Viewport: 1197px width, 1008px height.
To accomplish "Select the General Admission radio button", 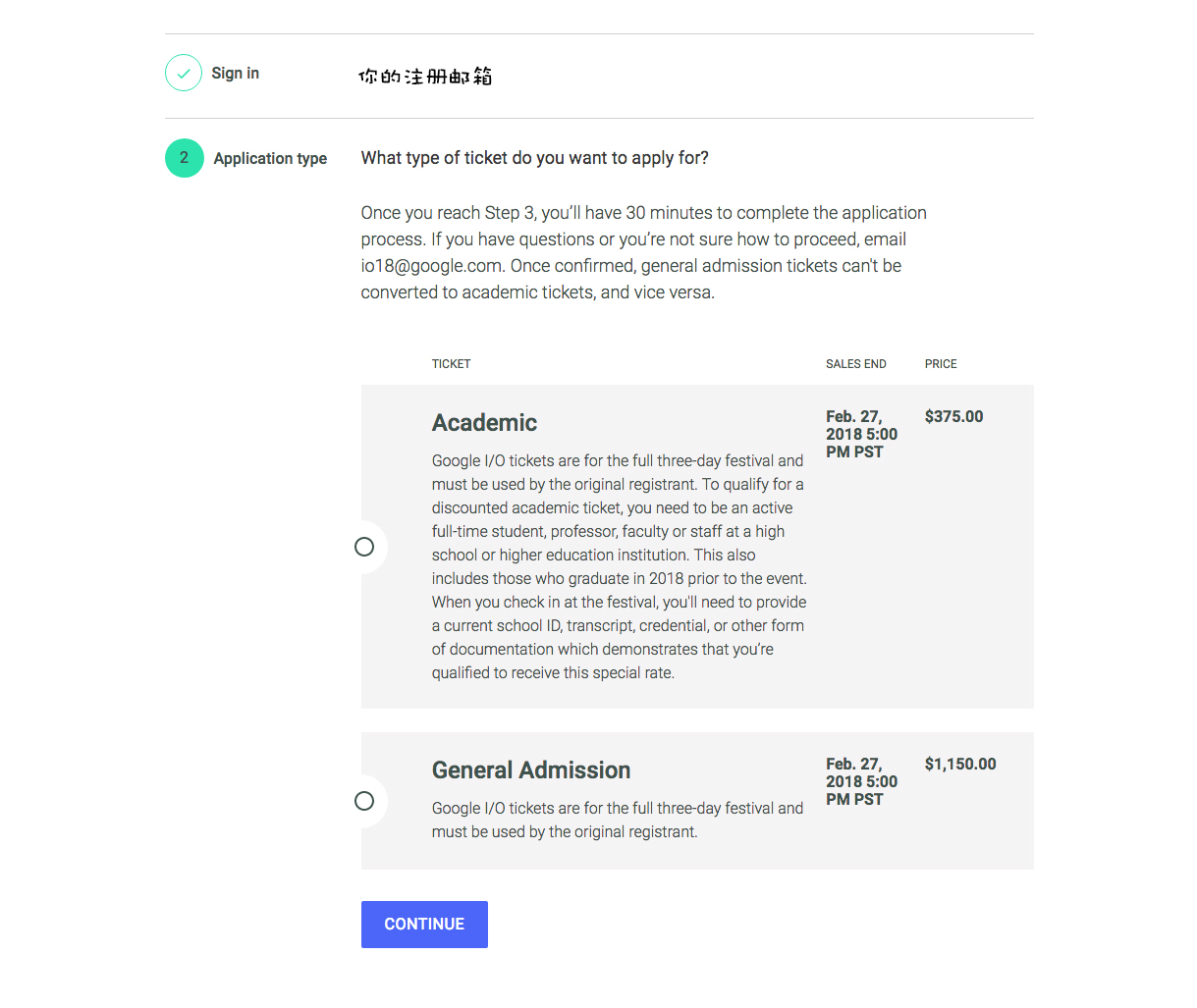I will pos(364,801).
